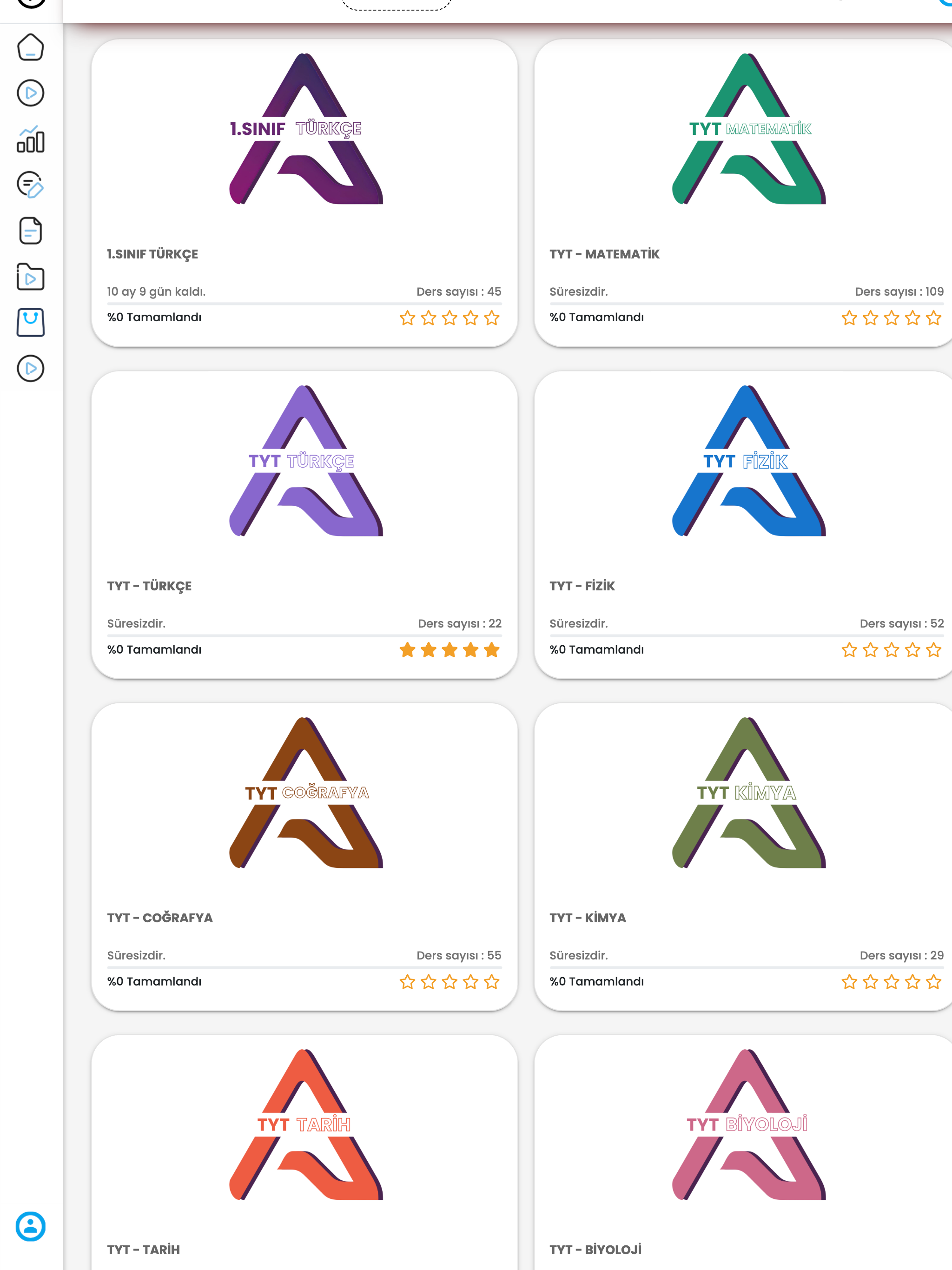952x1270 pixels.
Task: Open the TYT - COĞRAFYA course title
Action: point(159,918)
